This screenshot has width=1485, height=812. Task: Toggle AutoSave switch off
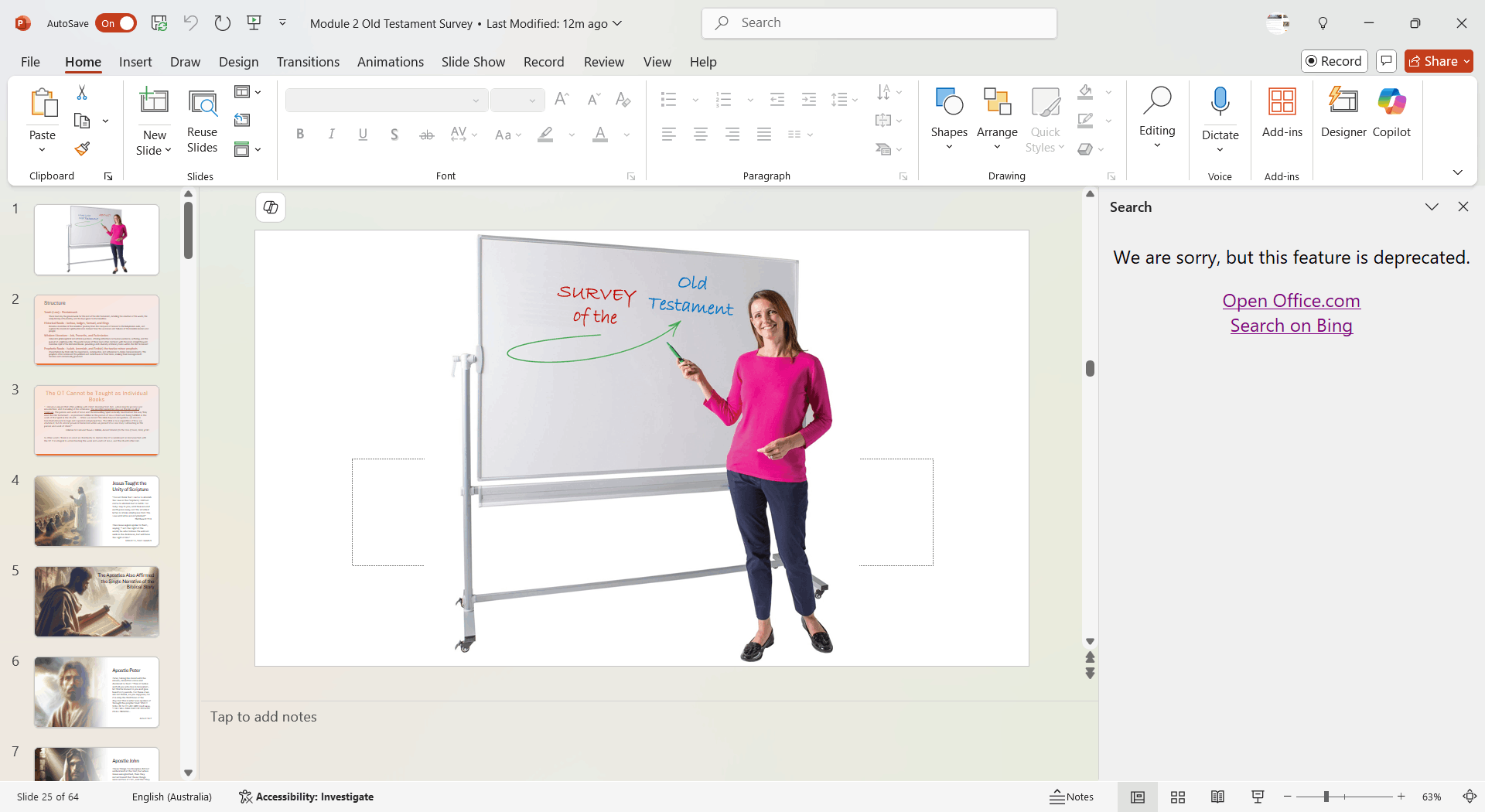(x=116, y=23)
